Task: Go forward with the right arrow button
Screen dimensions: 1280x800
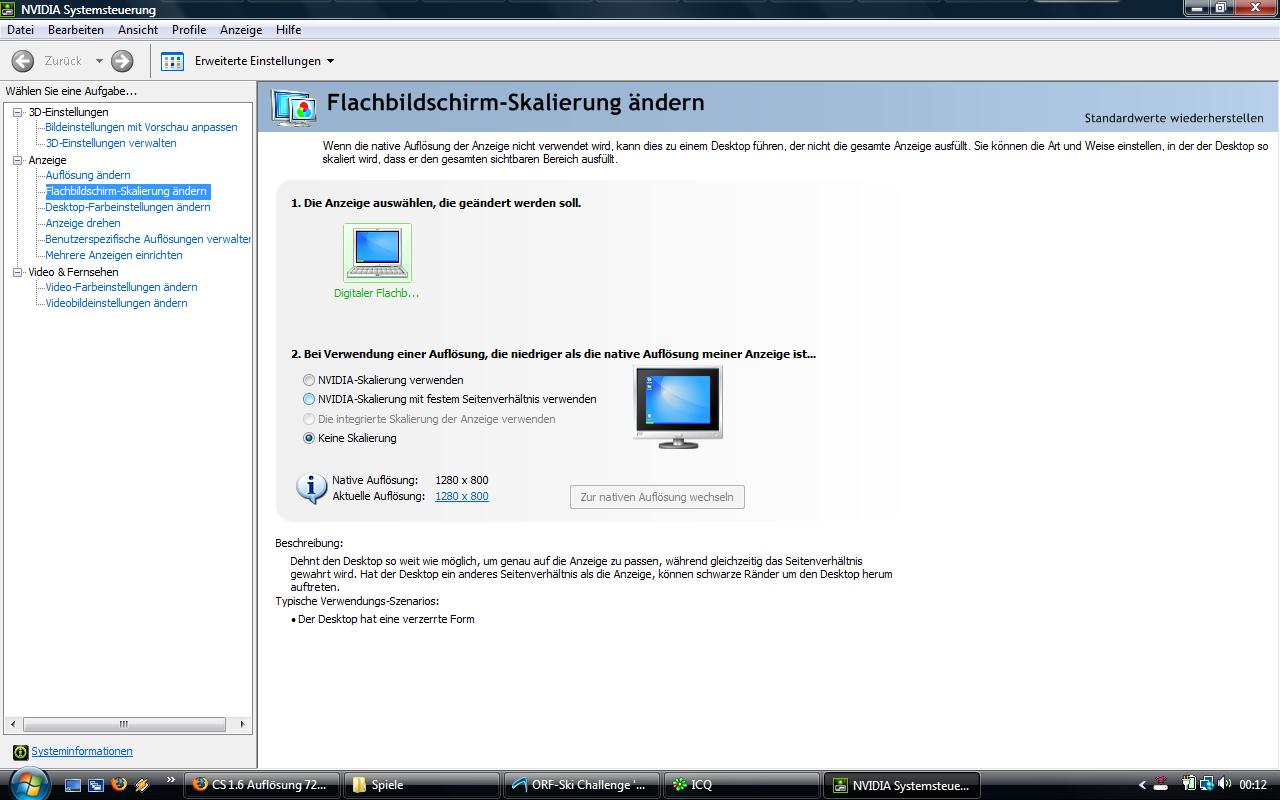Action: pos(122,61)
